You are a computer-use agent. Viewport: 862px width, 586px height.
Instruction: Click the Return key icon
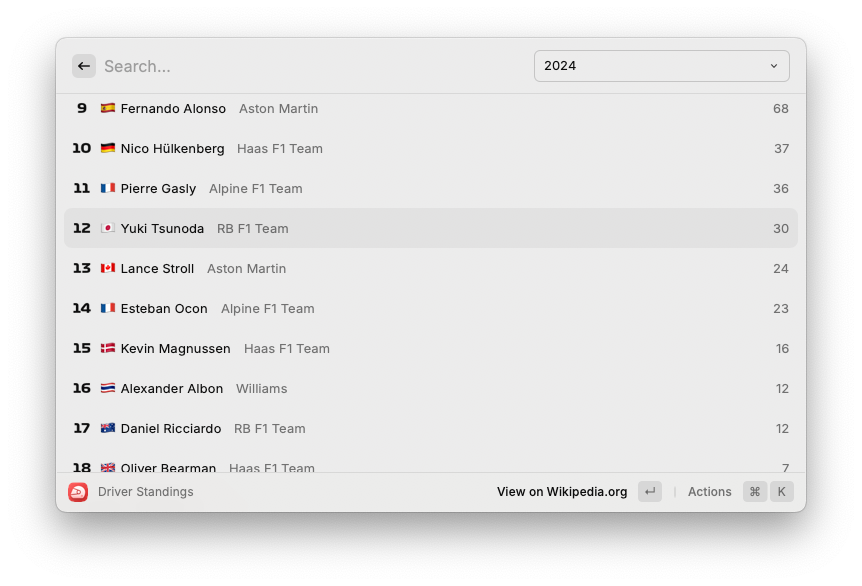[650, 492]
